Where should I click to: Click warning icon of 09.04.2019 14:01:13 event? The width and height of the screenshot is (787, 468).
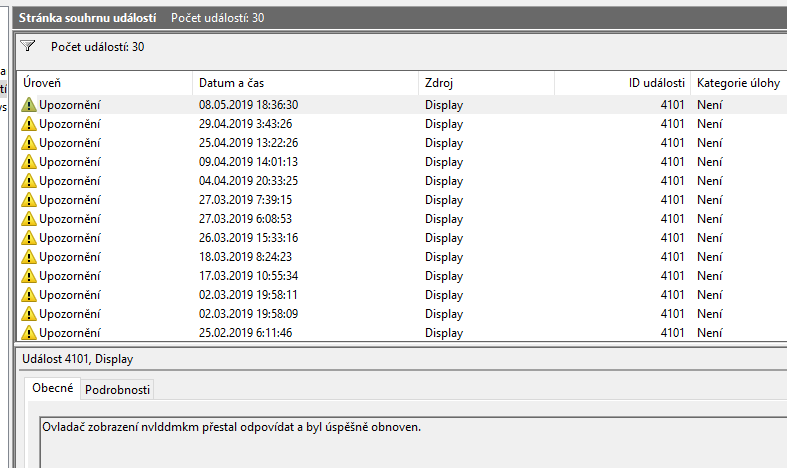tap(29, 162)
